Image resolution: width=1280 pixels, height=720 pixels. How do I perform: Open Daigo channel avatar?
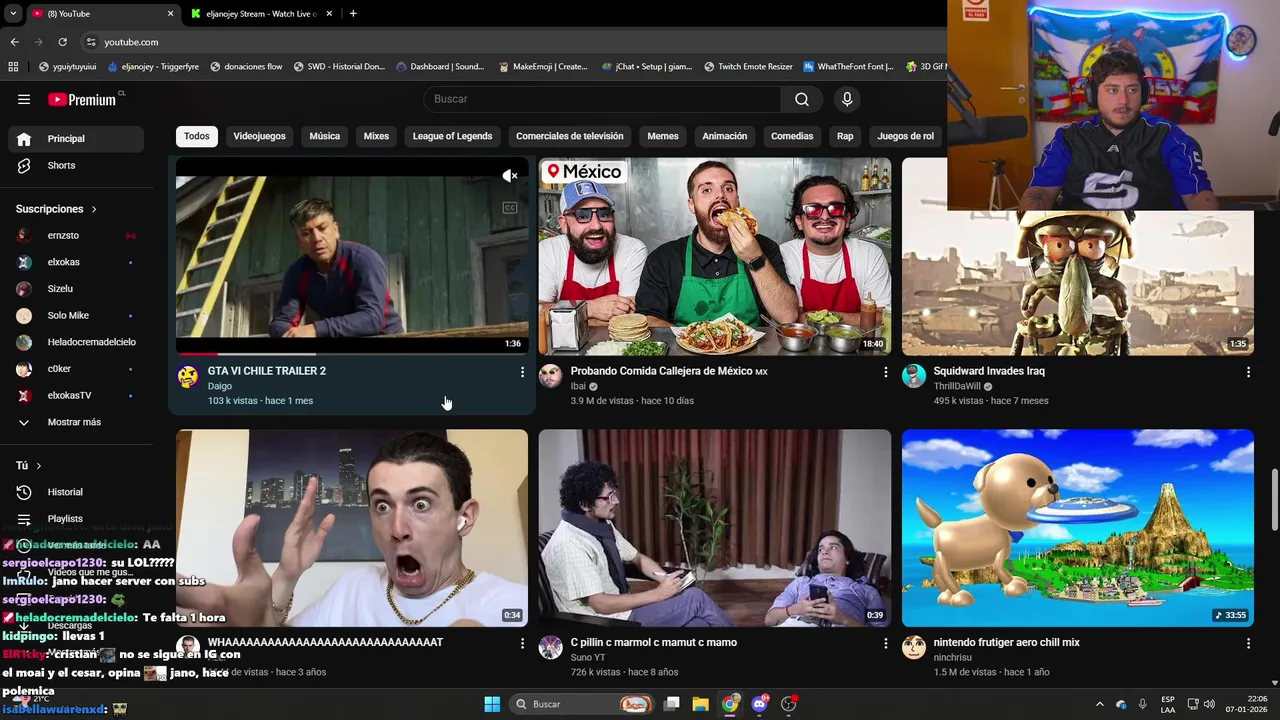coord(188,376)
